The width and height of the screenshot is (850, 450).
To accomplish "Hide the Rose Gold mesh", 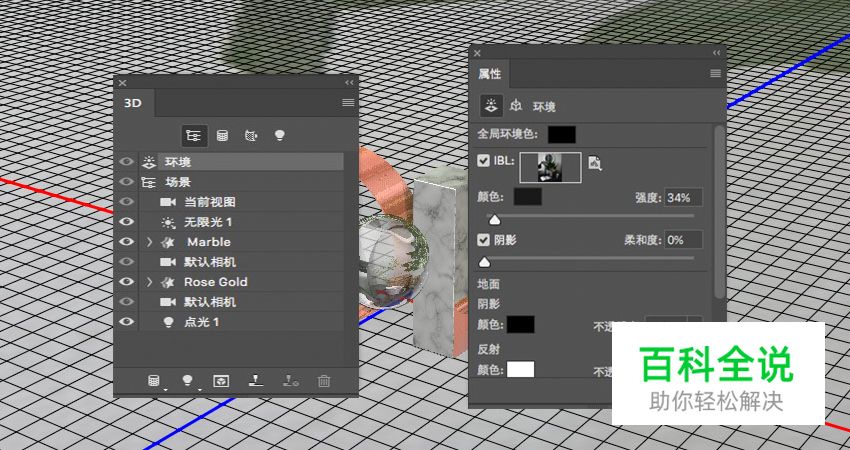I will [126, 282].
